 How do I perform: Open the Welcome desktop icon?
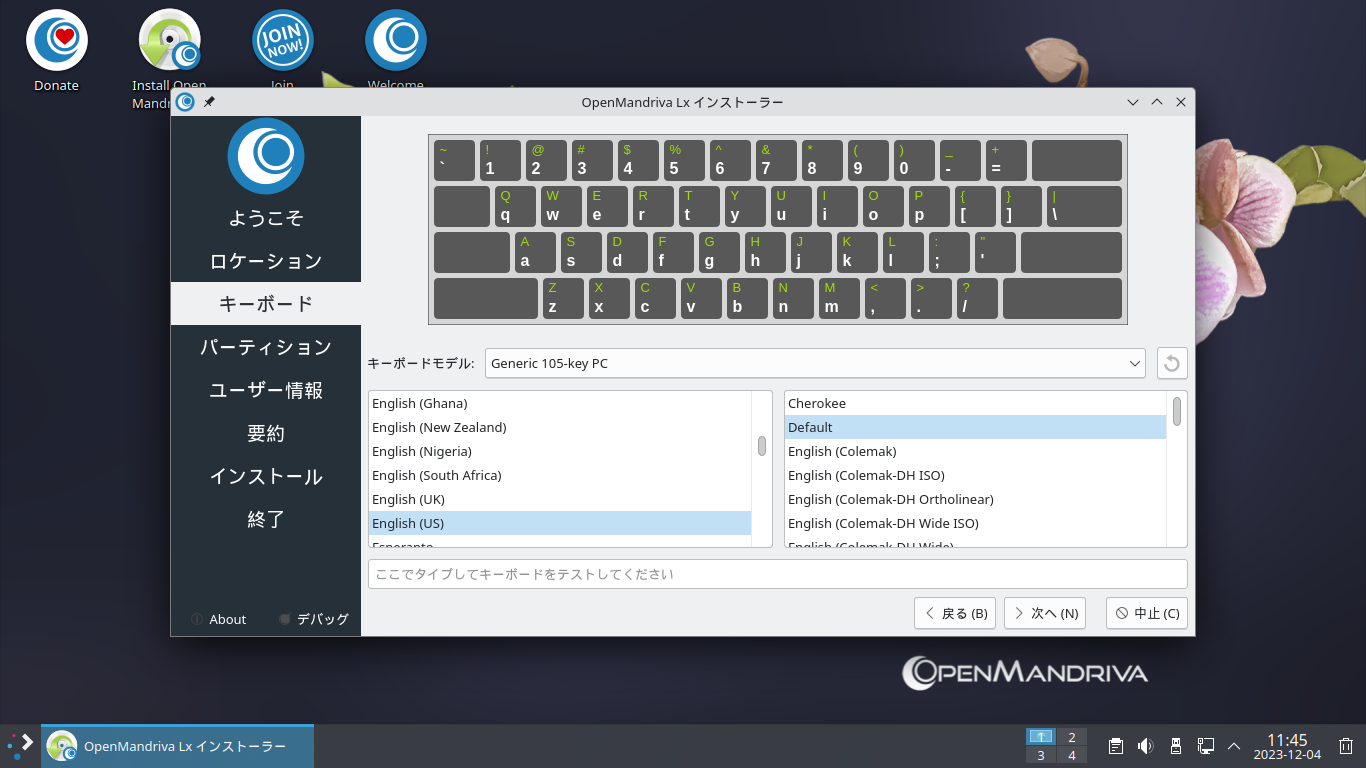[x=395, y=40]
